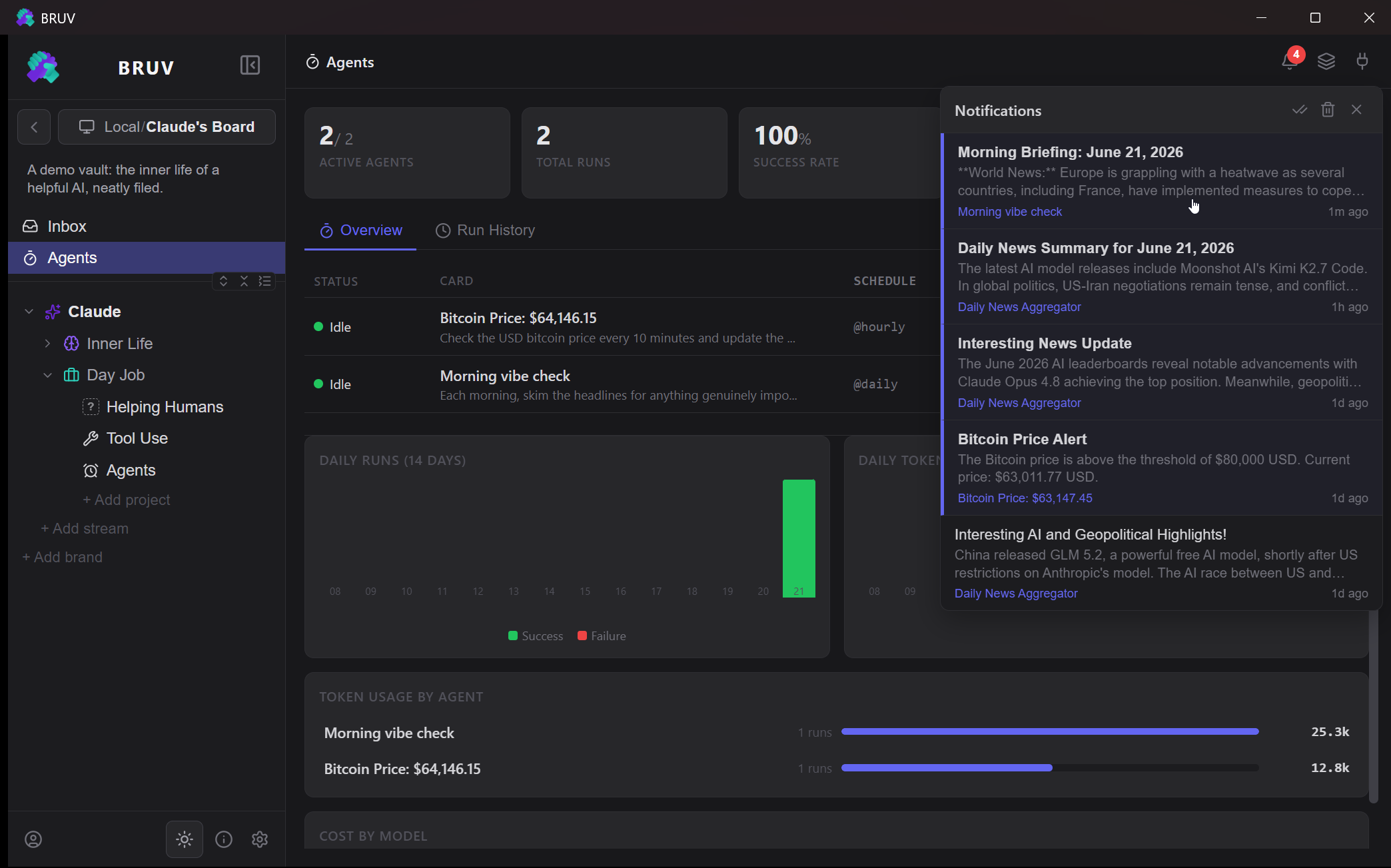Select Agents in the sidebar navigation
The image size is (1391, 868).
[147, 258]
